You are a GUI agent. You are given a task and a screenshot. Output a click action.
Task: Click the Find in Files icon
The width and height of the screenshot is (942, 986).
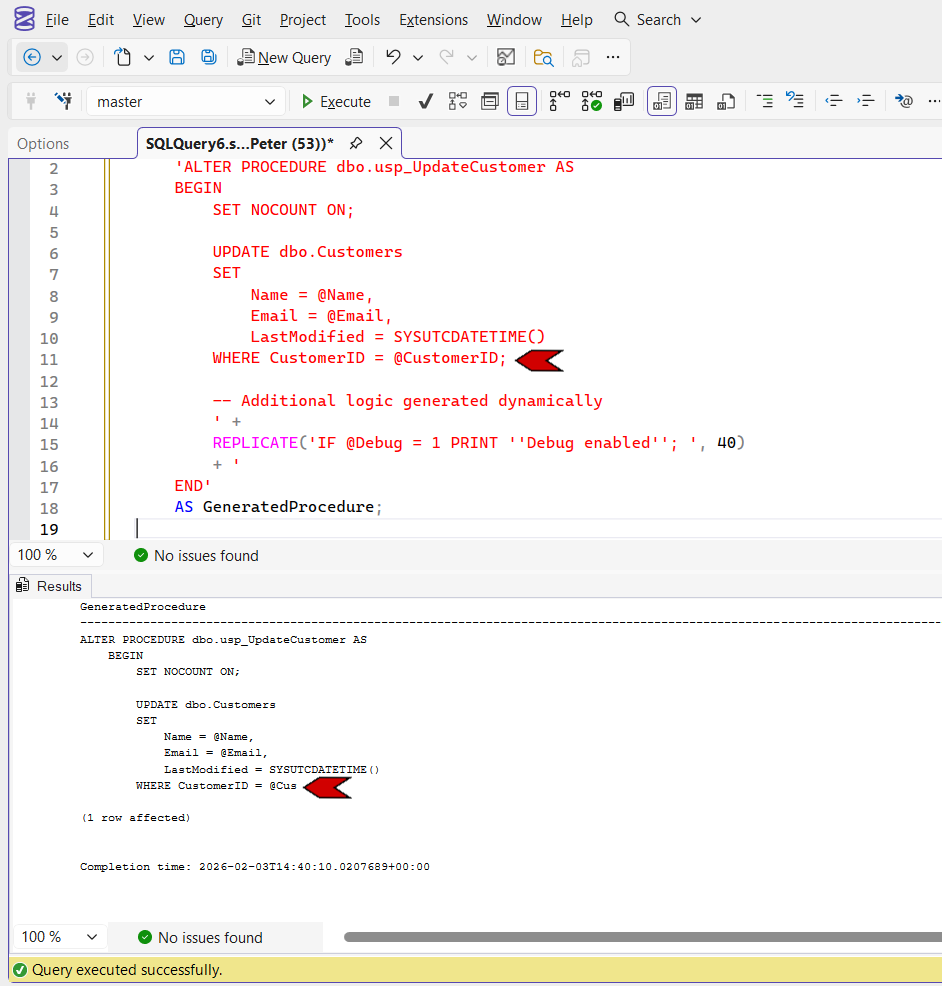coord(544,57)
